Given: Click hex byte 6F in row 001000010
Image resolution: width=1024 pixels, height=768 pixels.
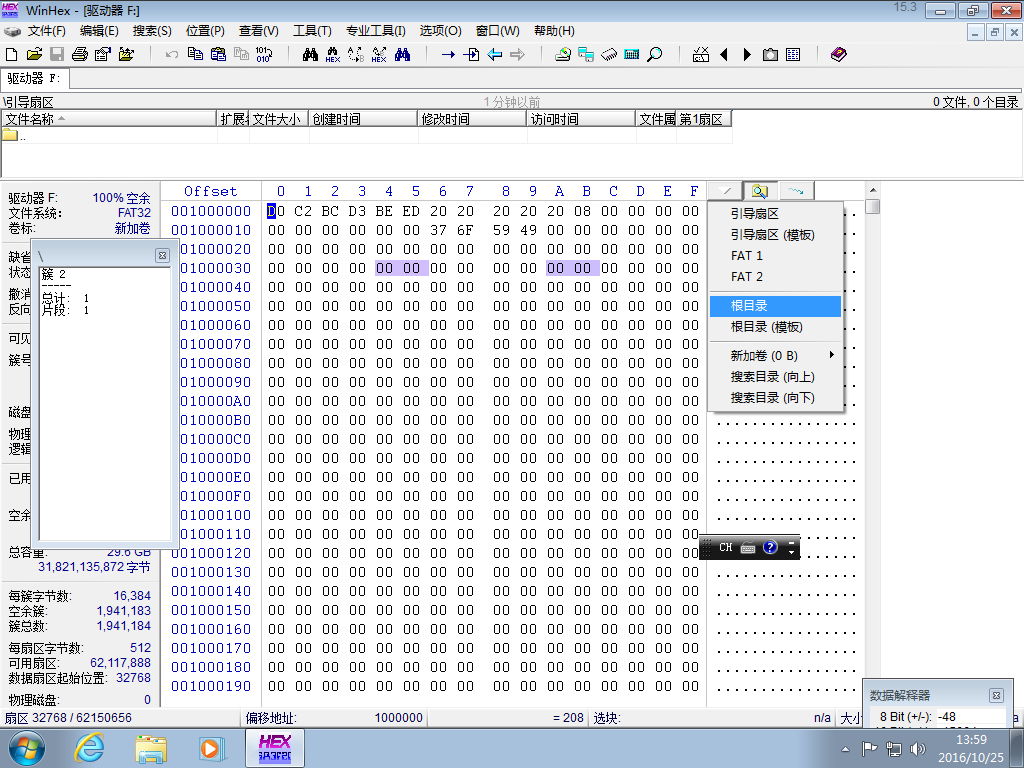Looking at the screenshot, I should coord(465,230).
